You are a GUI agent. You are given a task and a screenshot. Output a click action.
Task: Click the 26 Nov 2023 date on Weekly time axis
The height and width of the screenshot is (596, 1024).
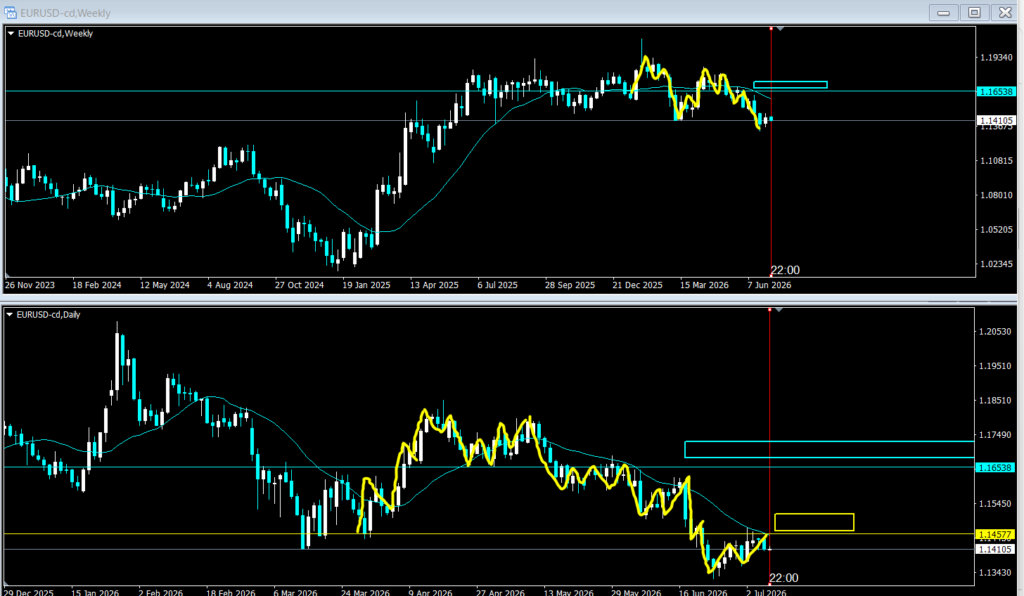[x=30, y=285]
